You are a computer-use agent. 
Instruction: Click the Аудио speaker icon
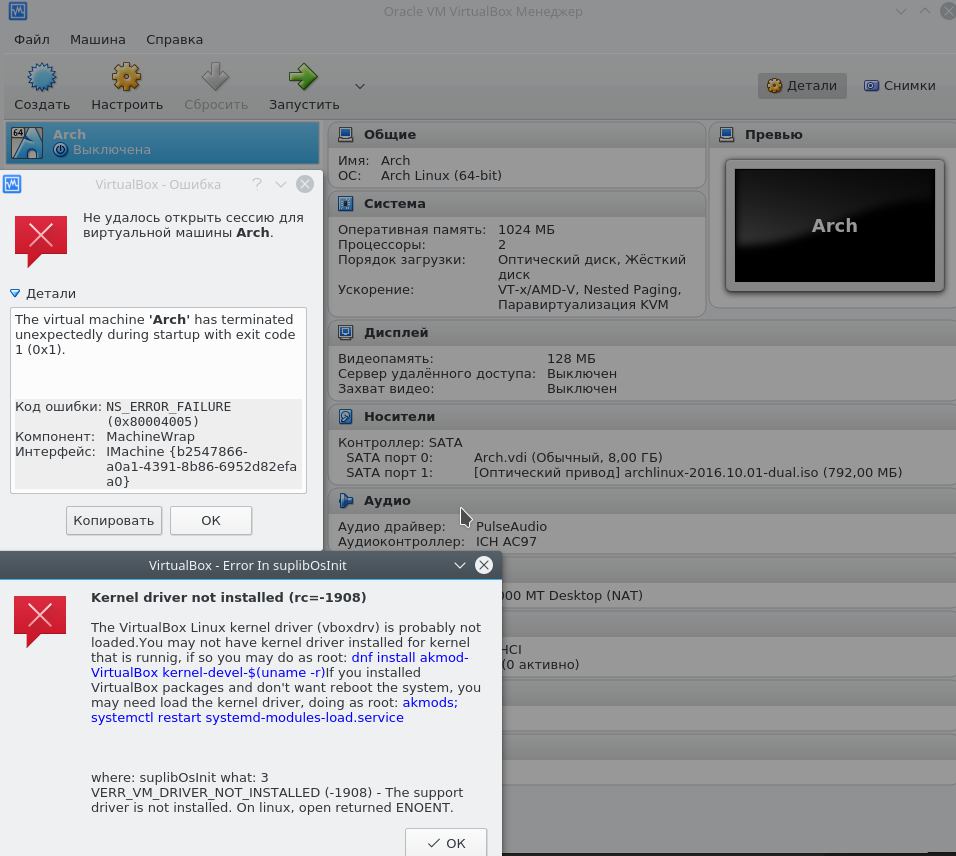coord(346,501)
